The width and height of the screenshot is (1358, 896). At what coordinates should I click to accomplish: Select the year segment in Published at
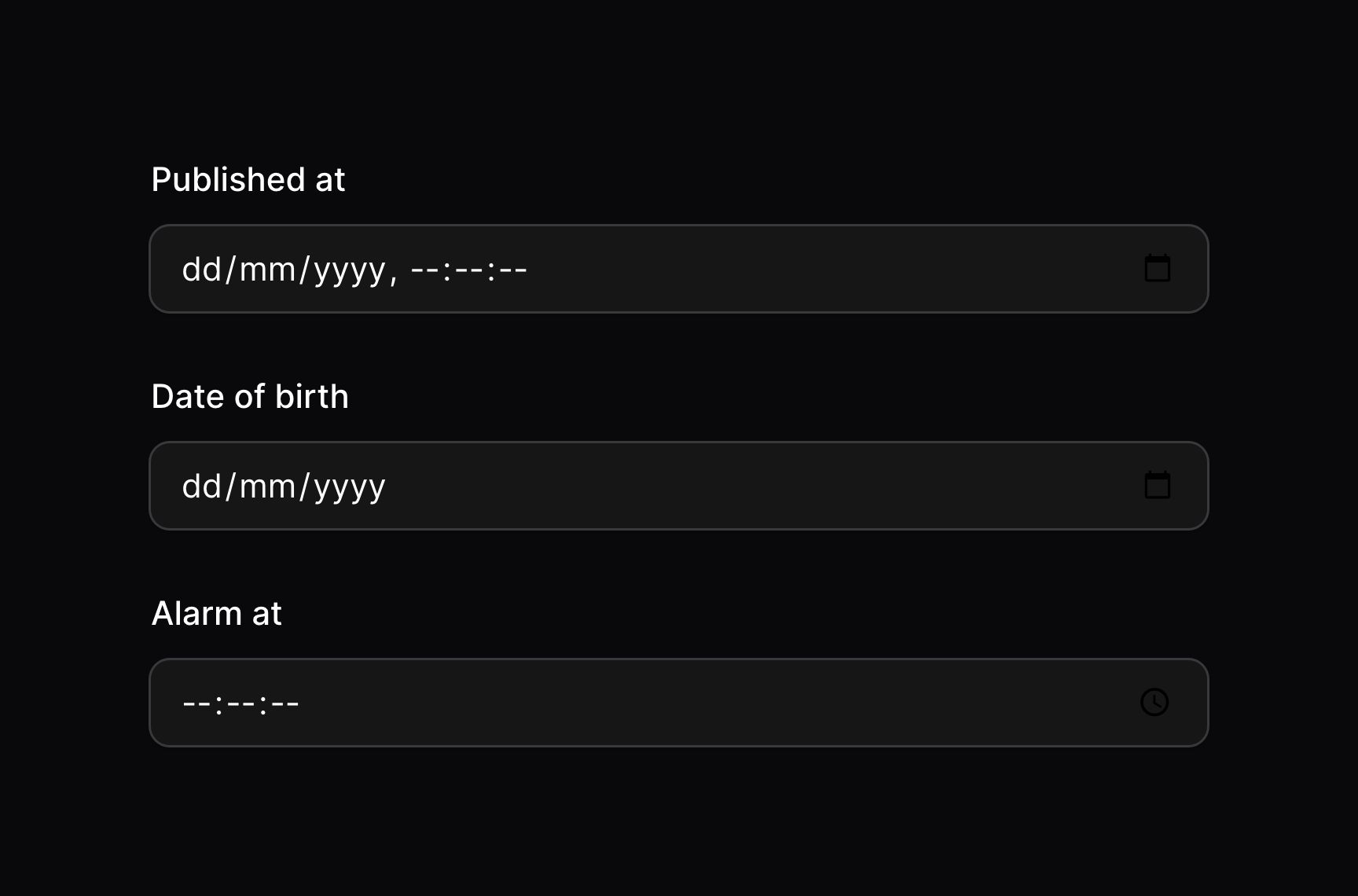(350, 271)
